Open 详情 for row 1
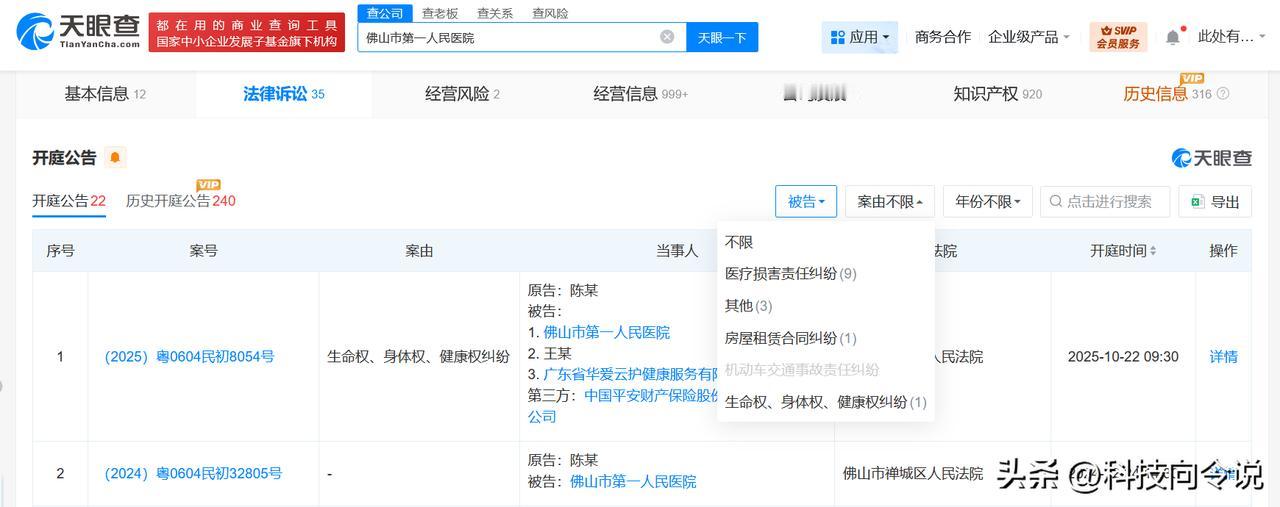The image size is (1280, 507). pos(1223,356)
